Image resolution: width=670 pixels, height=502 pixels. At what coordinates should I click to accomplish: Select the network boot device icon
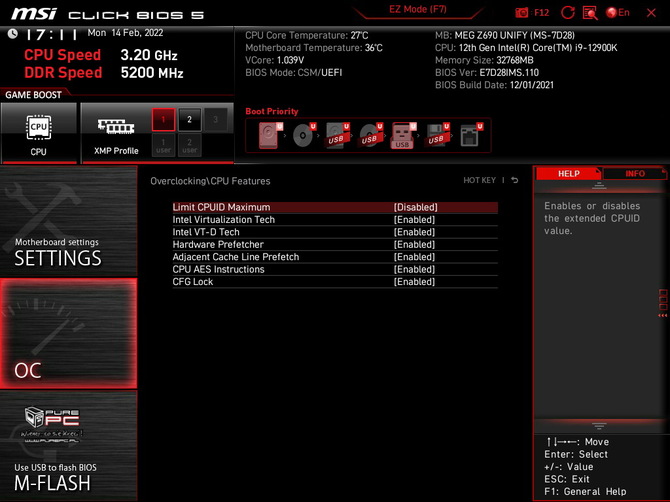tap(470, 135)
